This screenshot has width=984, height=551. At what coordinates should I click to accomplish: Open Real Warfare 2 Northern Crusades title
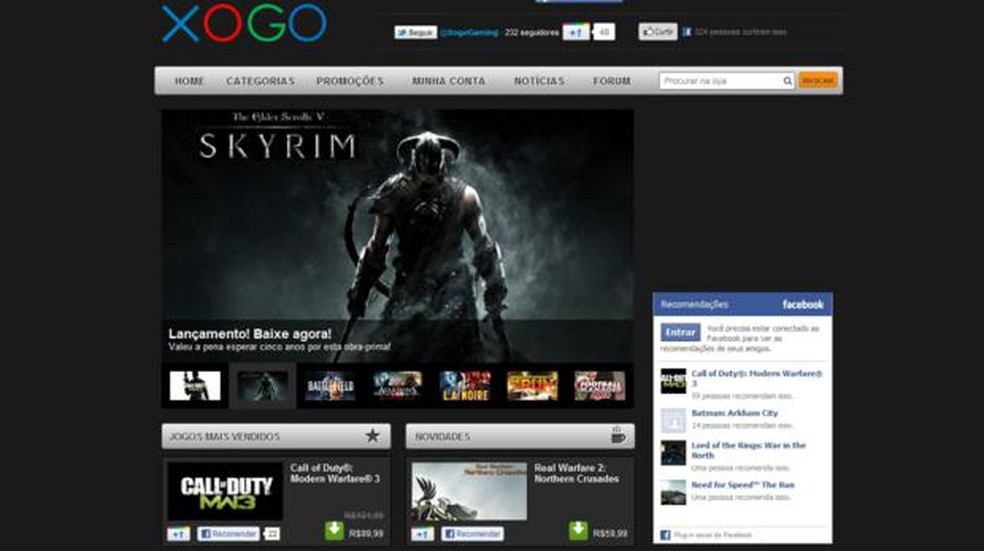point(576,473)
